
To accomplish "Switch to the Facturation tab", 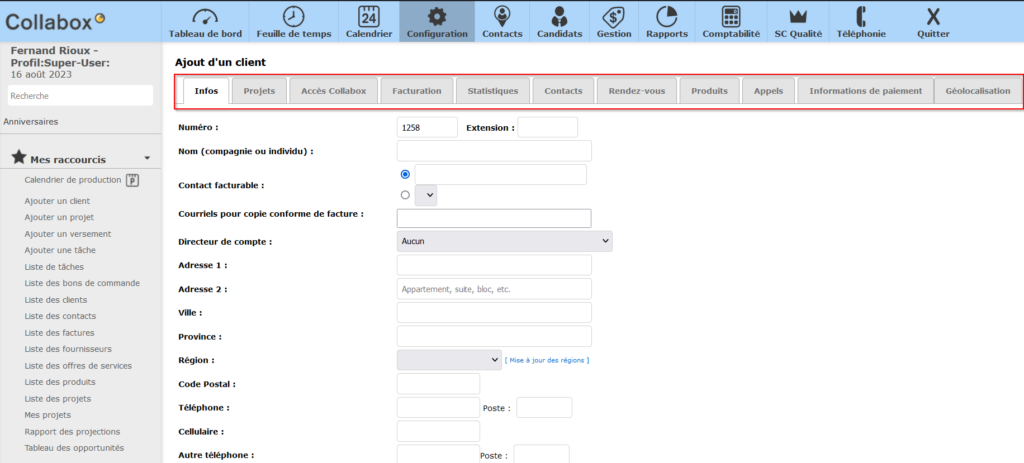I will [x=417, y=91].
